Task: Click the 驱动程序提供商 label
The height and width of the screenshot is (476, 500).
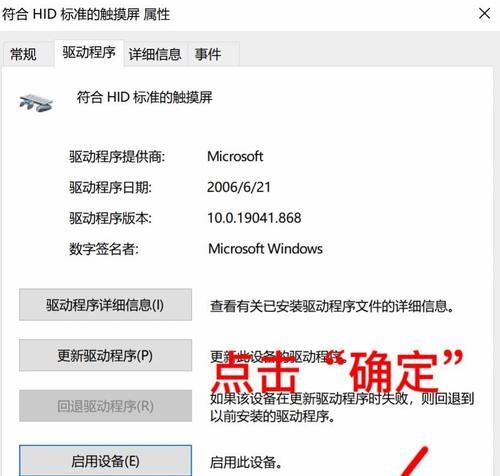Action: [117, 157]
